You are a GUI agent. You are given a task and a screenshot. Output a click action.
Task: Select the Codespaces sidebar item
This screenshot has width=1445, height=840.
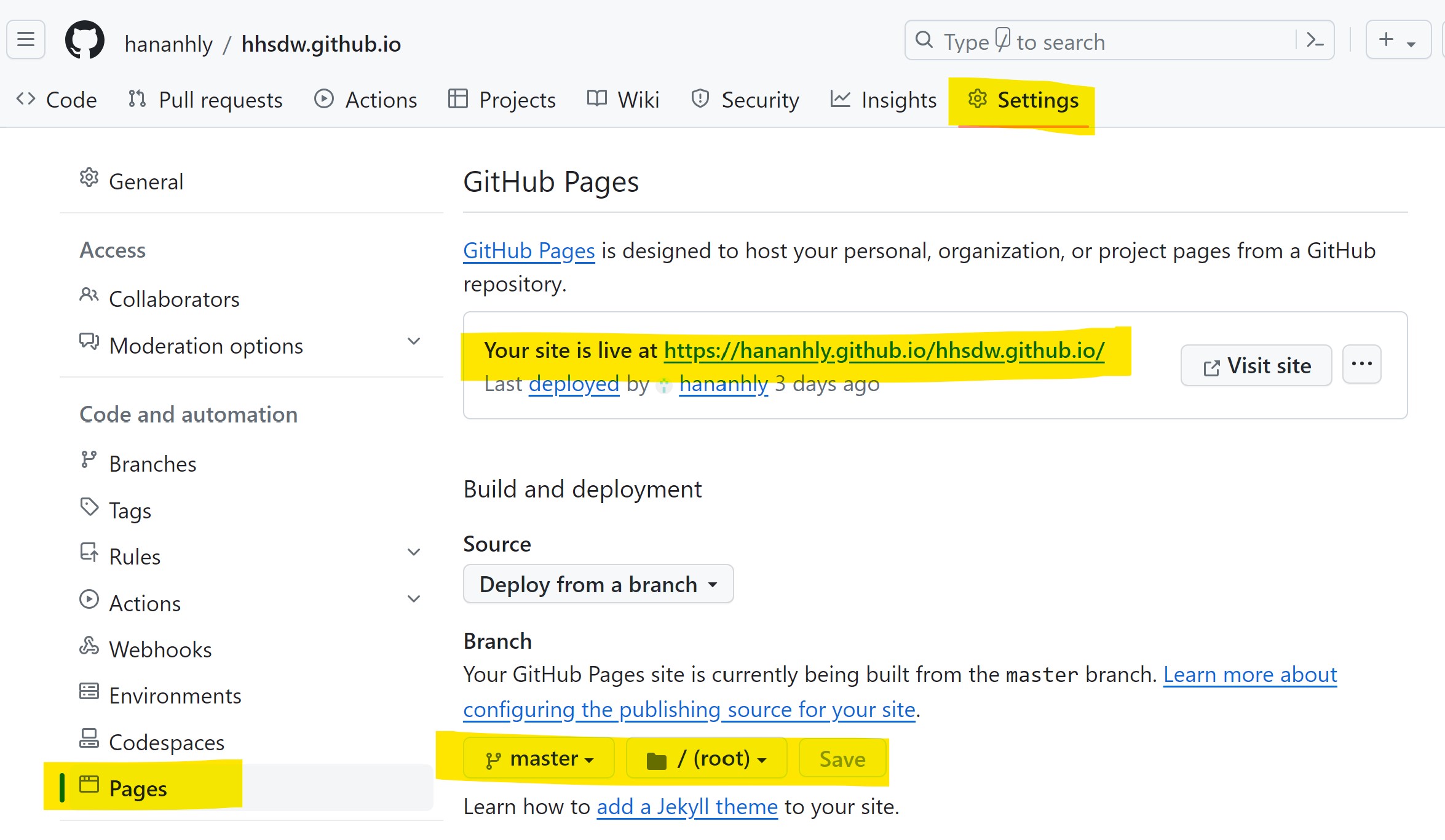tap(166, 742)
